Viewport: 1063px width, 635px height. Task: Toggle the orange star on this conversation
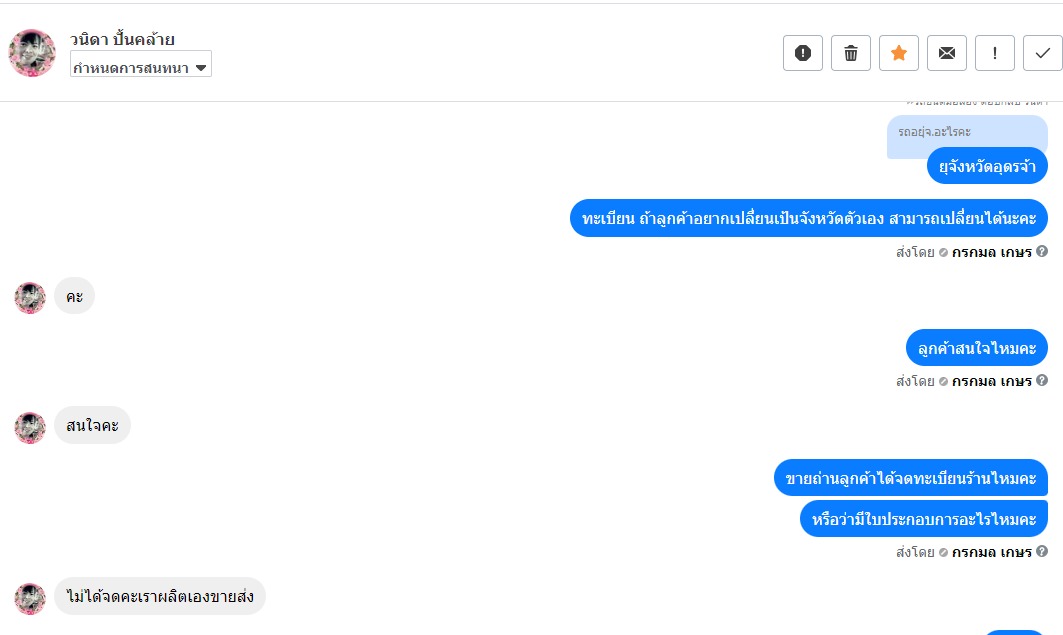(x=899, y=54)
